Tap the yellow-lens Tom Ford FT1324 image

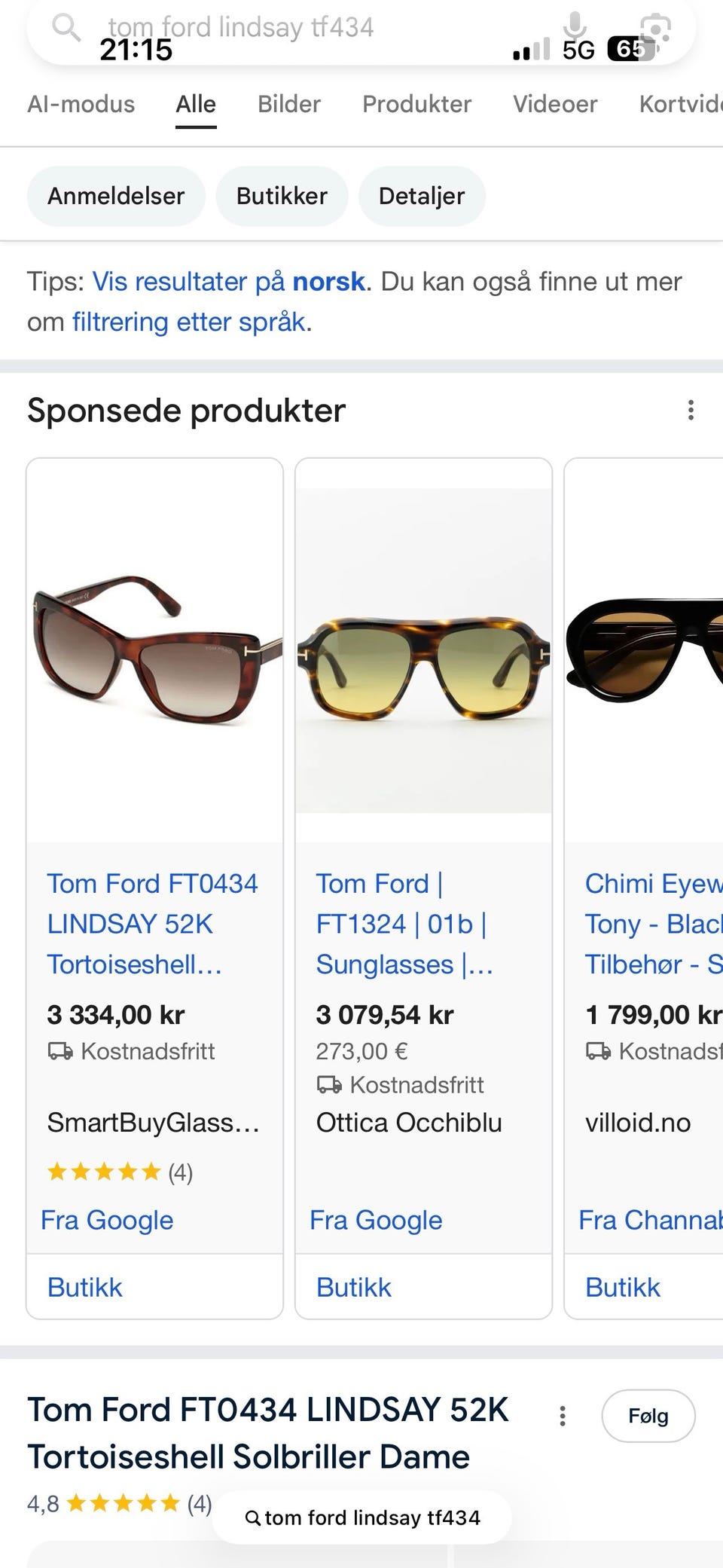click(423, 650)
